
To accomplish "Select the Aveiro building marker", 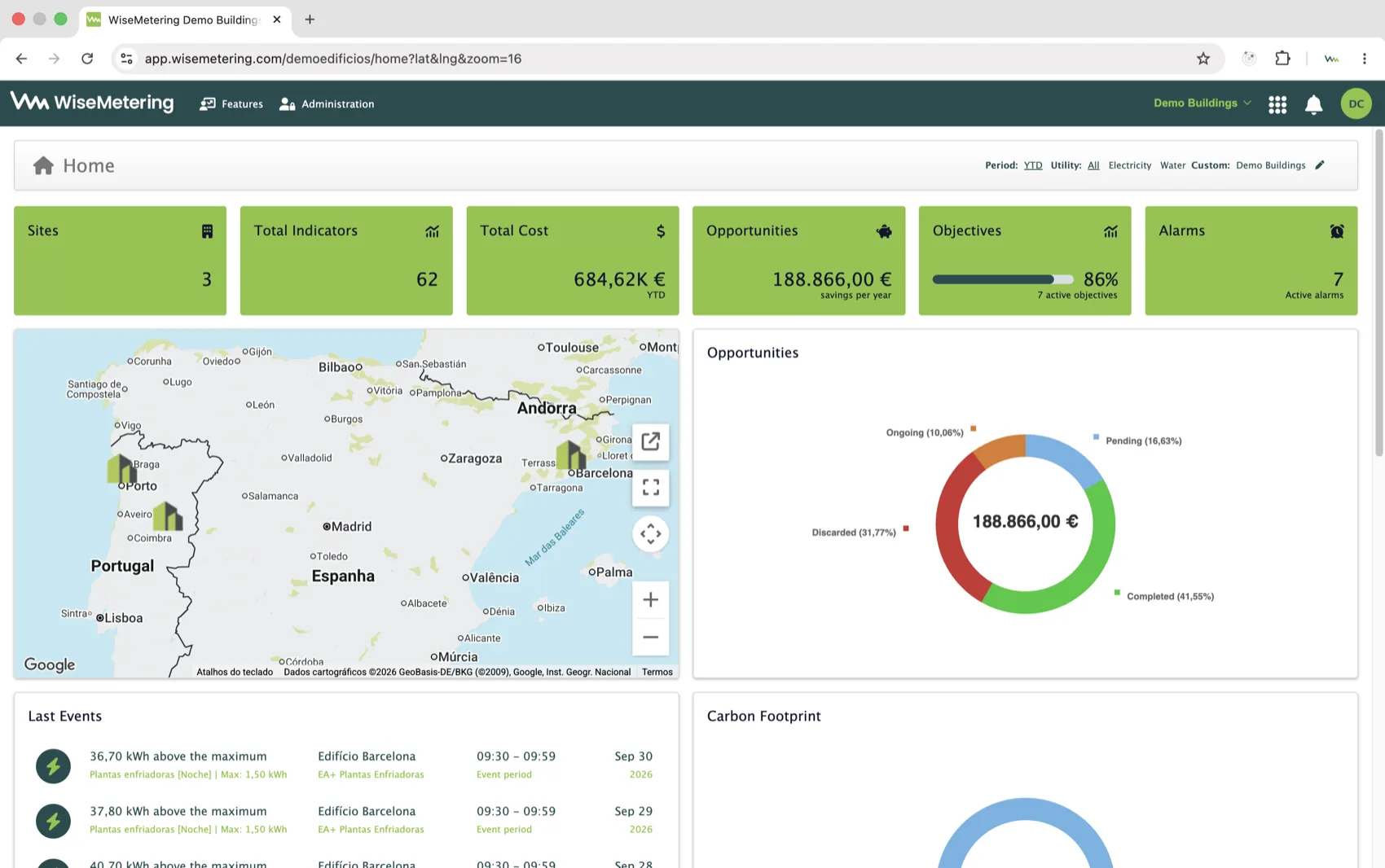I will click(168, 516).
